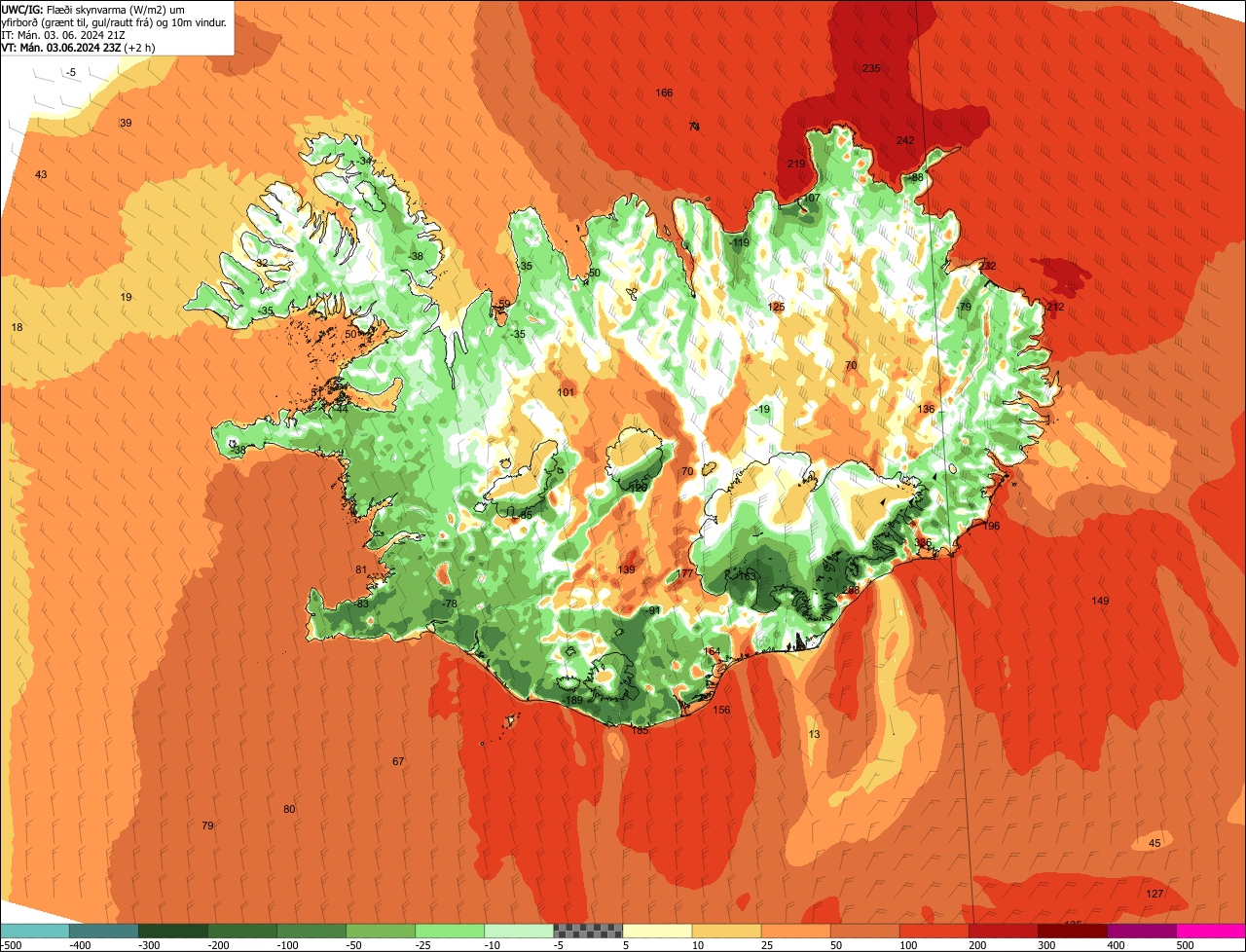Click the map value '177'
1246x952 pixels.
pos(686,573)
